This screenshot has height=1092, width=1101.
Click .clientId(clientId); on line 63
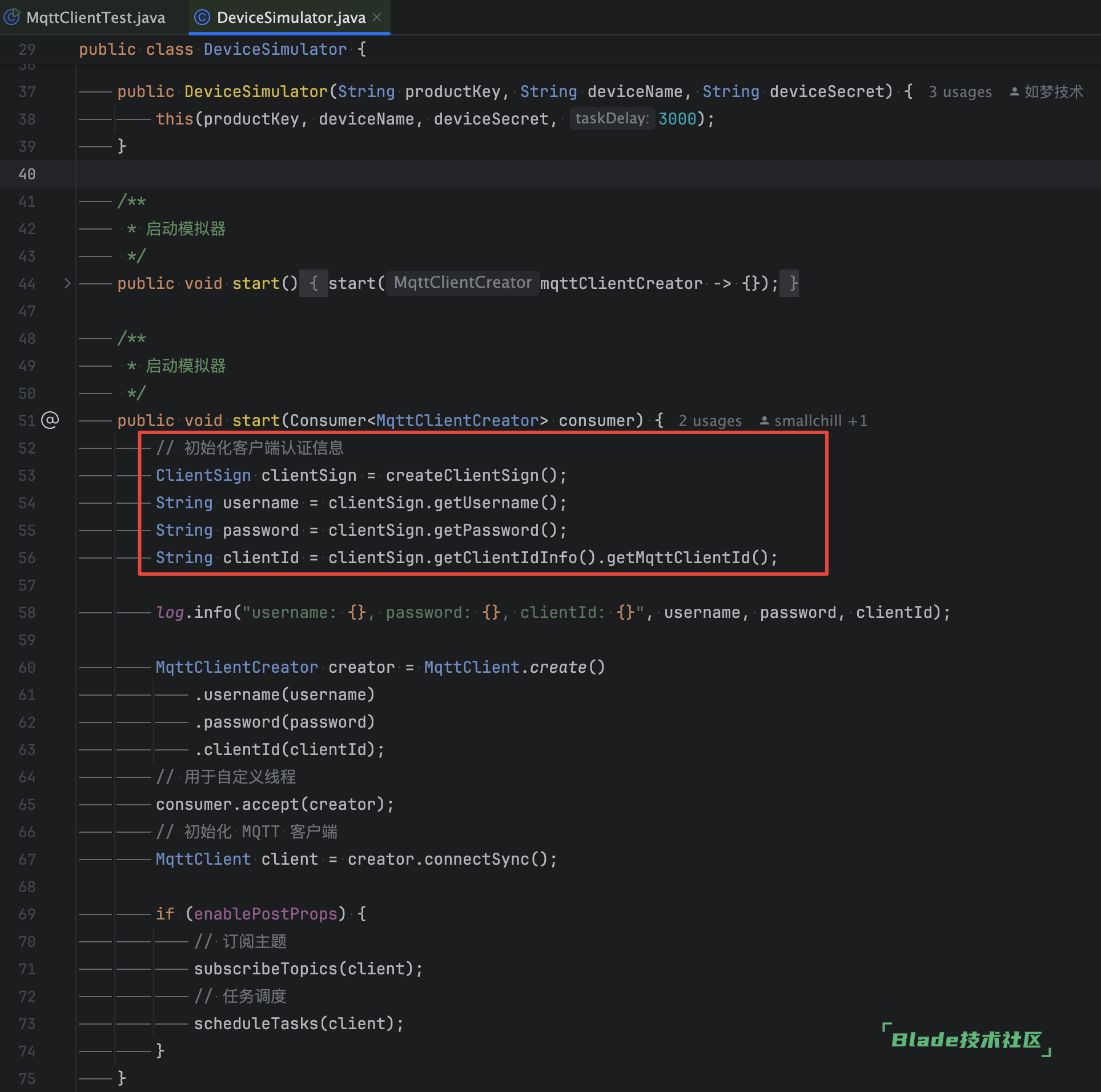click(x=290, y=749)
